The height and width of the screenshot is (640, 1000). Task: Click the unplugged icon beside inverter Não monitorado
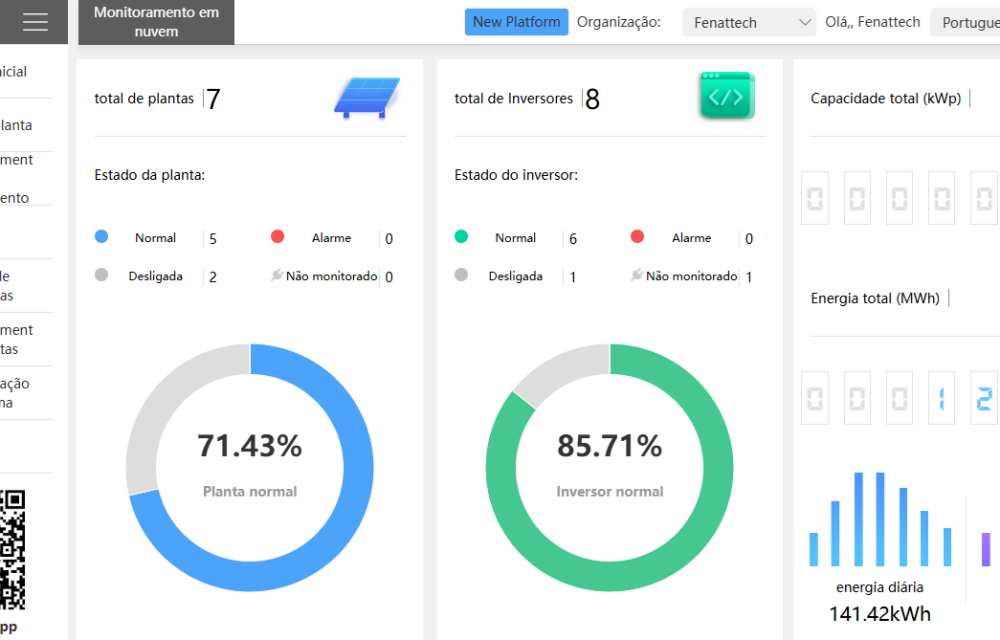(x=636, y=275)
